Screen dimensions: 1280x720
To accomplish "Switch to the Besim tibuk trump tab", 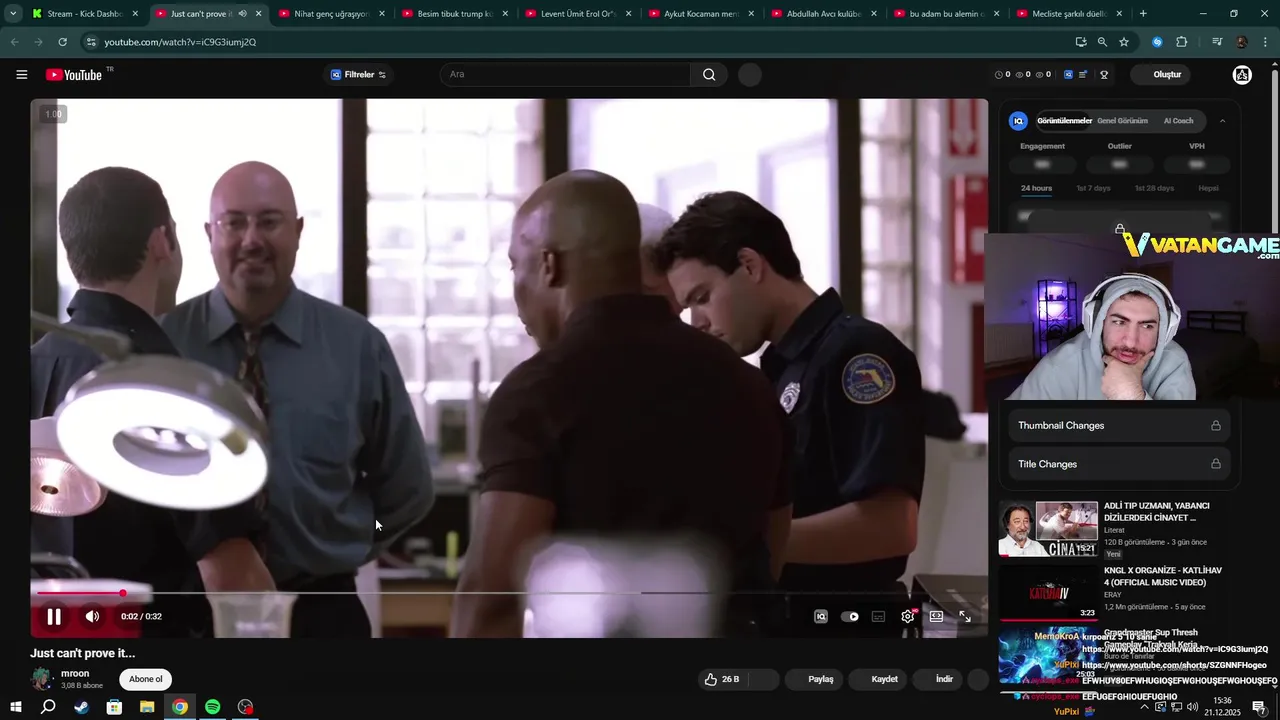I will pyautogui.click(x=455, y=14).
